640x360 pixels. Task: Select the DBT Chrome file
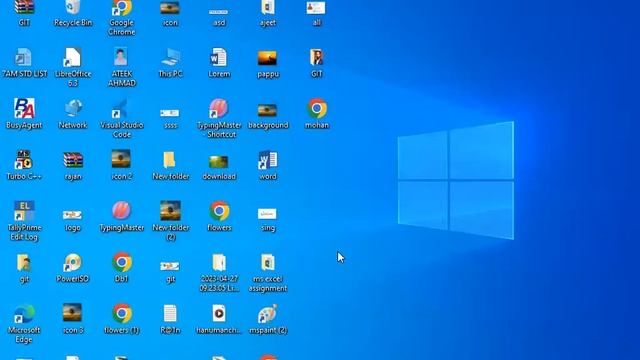[122, 268]
